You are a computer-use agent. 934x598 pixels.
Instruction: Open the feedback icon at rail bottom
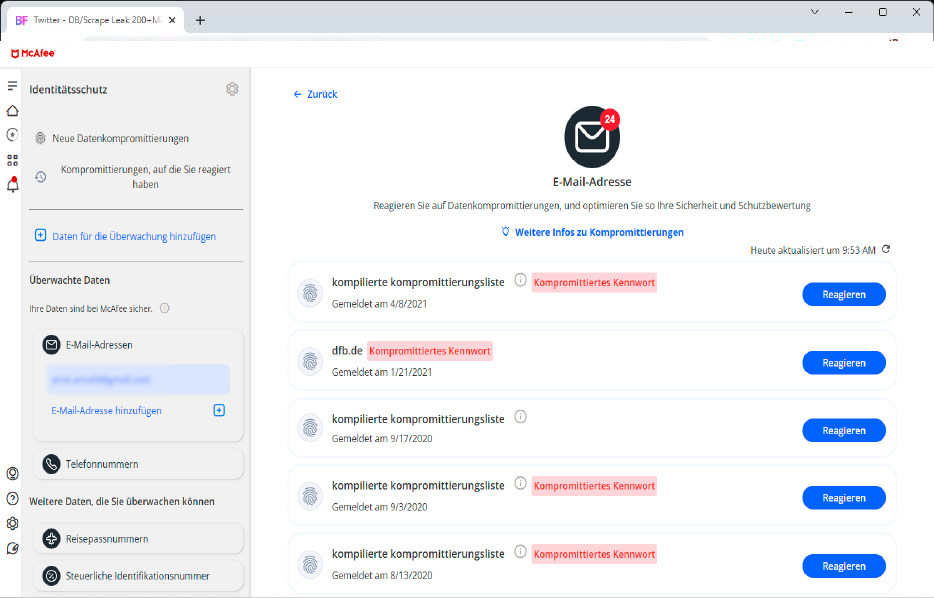point(12,549)
